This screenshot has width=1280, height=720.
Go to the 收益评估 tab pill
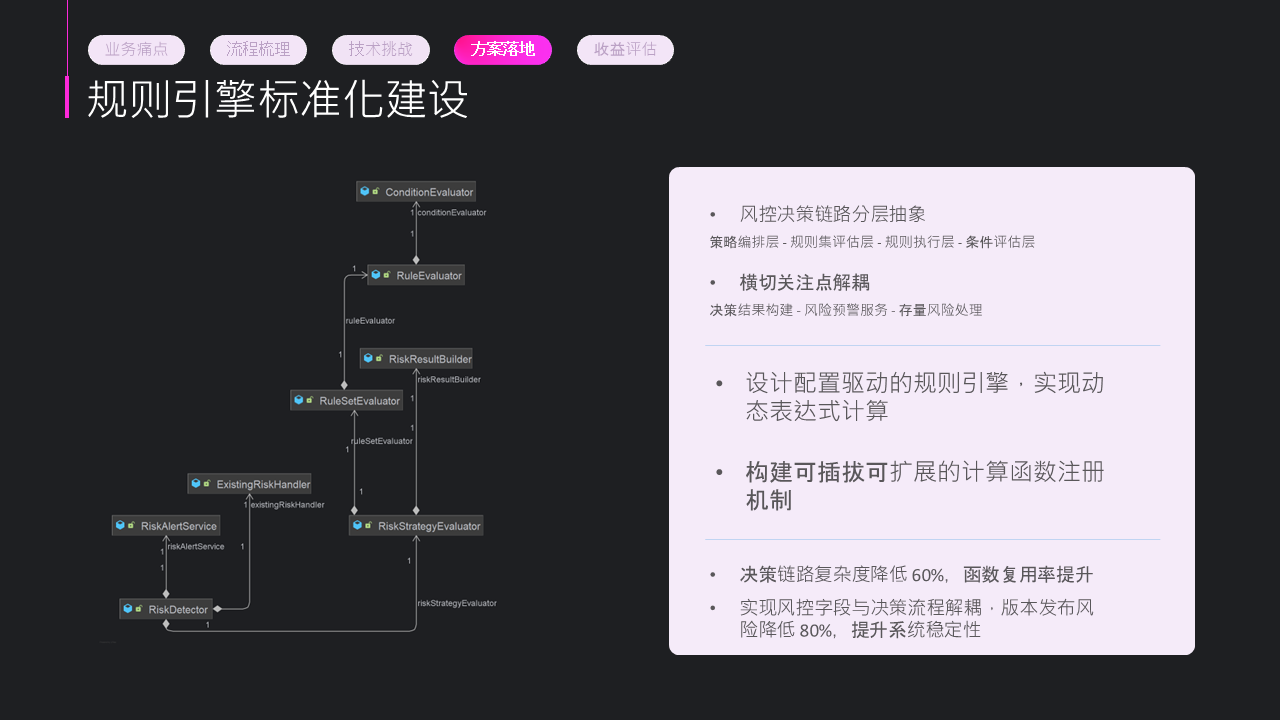coord(625,50)
